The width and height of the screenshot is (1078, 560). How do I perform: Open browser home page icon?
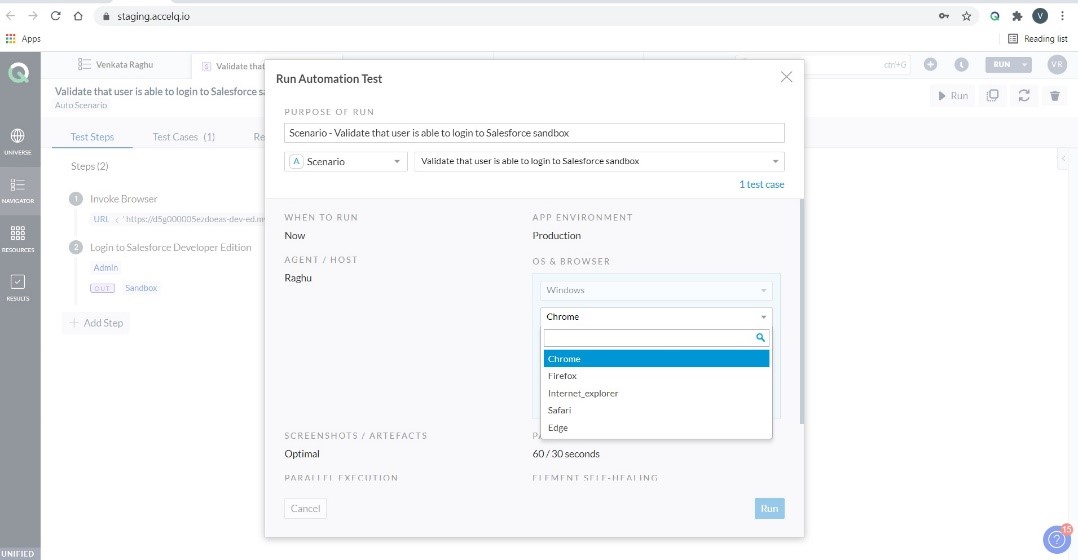[x=78, y=16]
